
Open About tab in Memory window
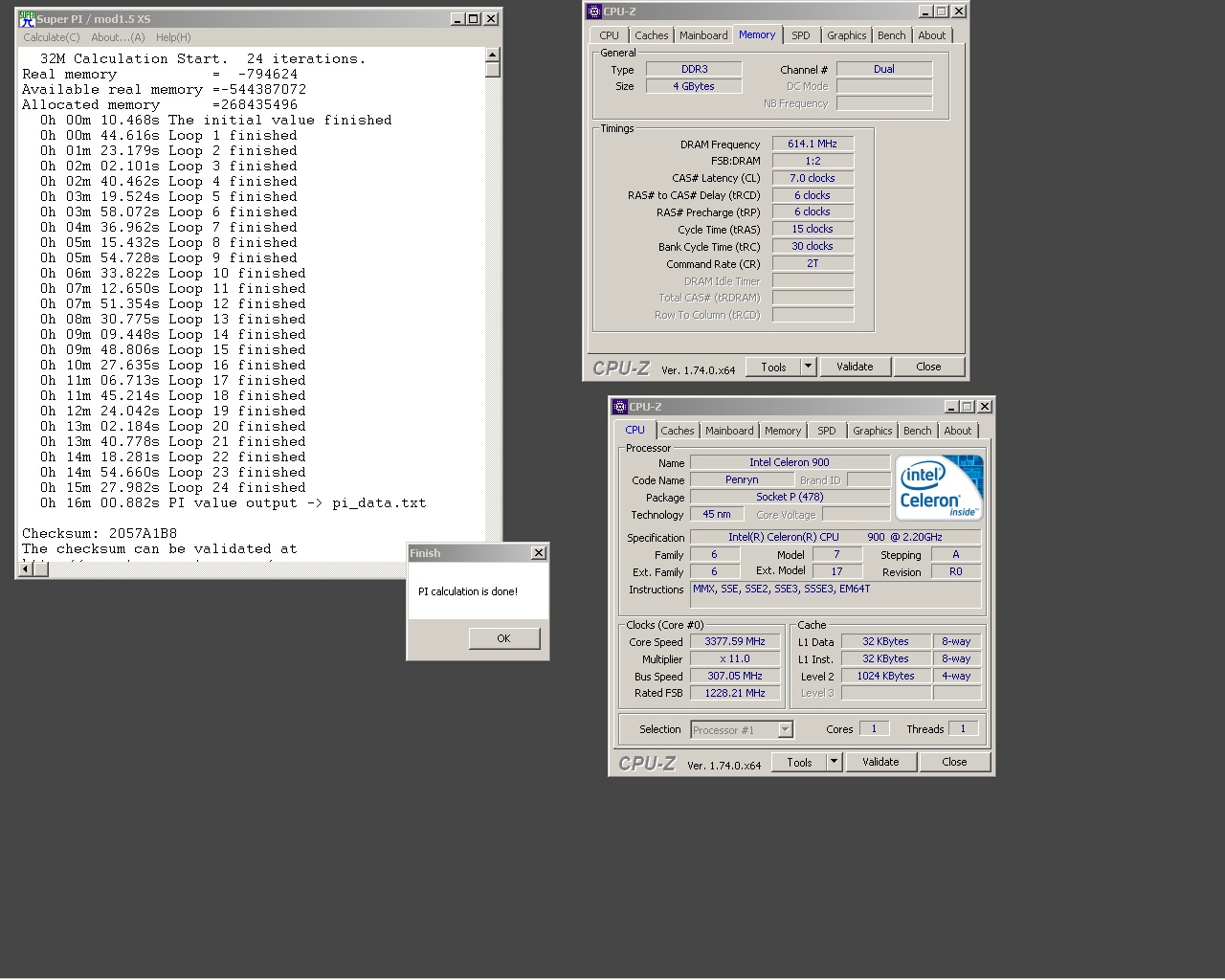coord(932,35)
